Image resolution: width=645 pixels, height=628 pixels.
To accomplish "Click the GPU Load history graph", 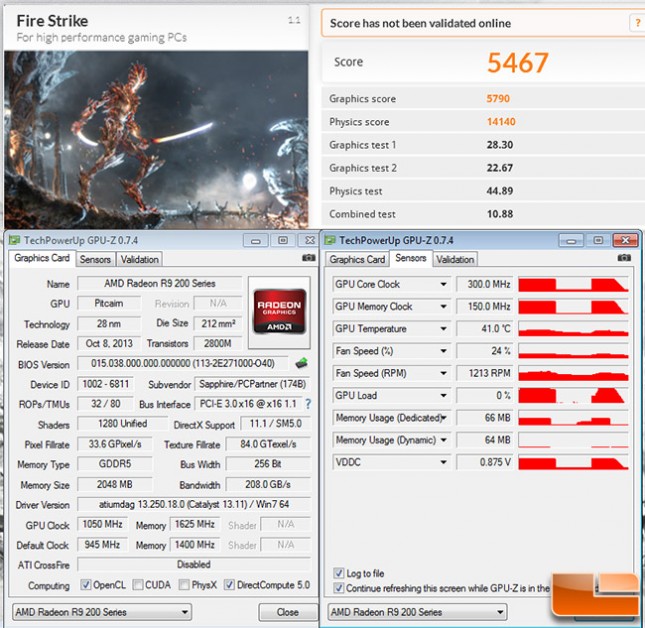I will click(573, 395).
